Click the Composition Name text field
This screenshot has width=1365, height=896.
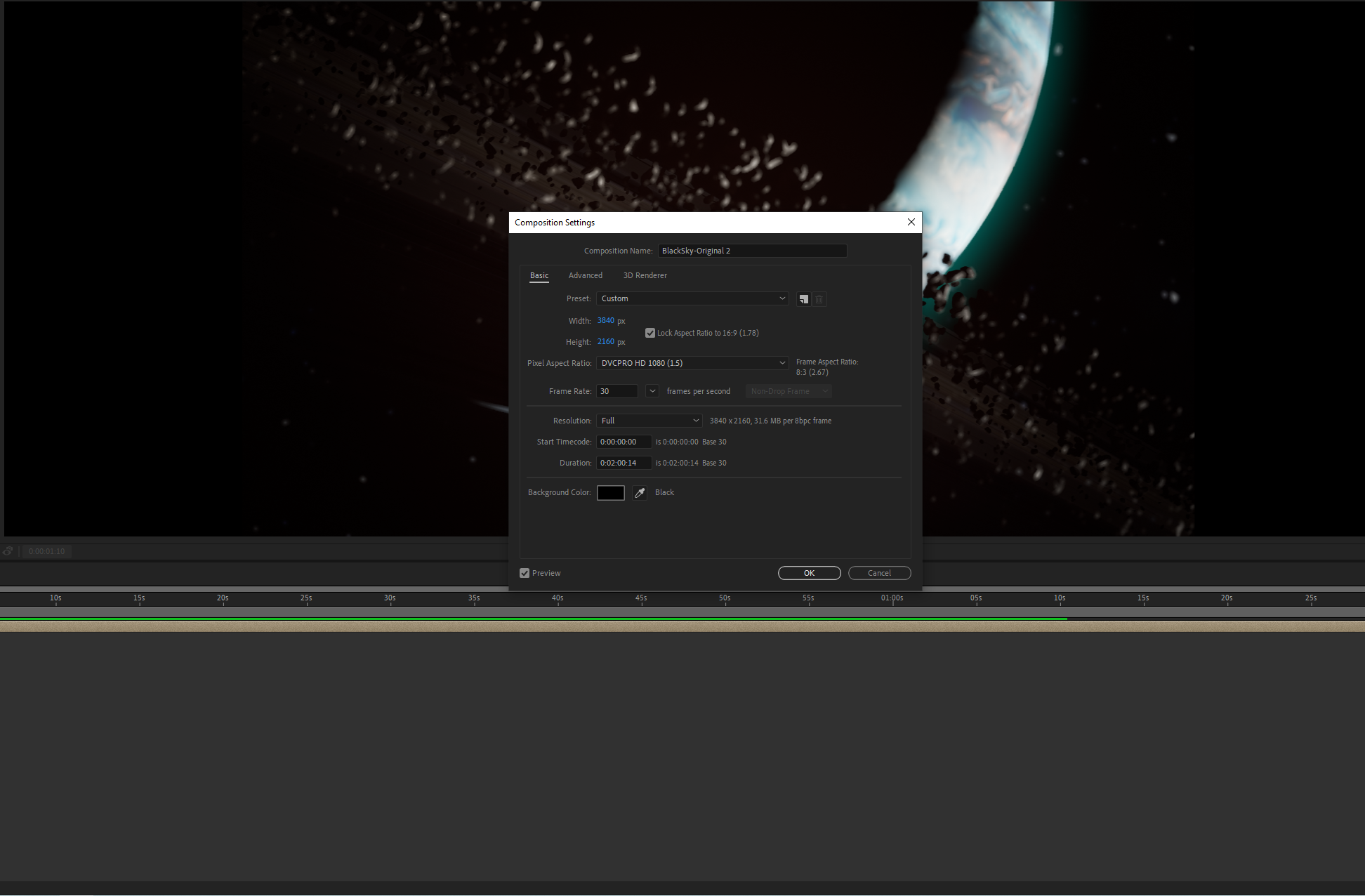point(752,251)
